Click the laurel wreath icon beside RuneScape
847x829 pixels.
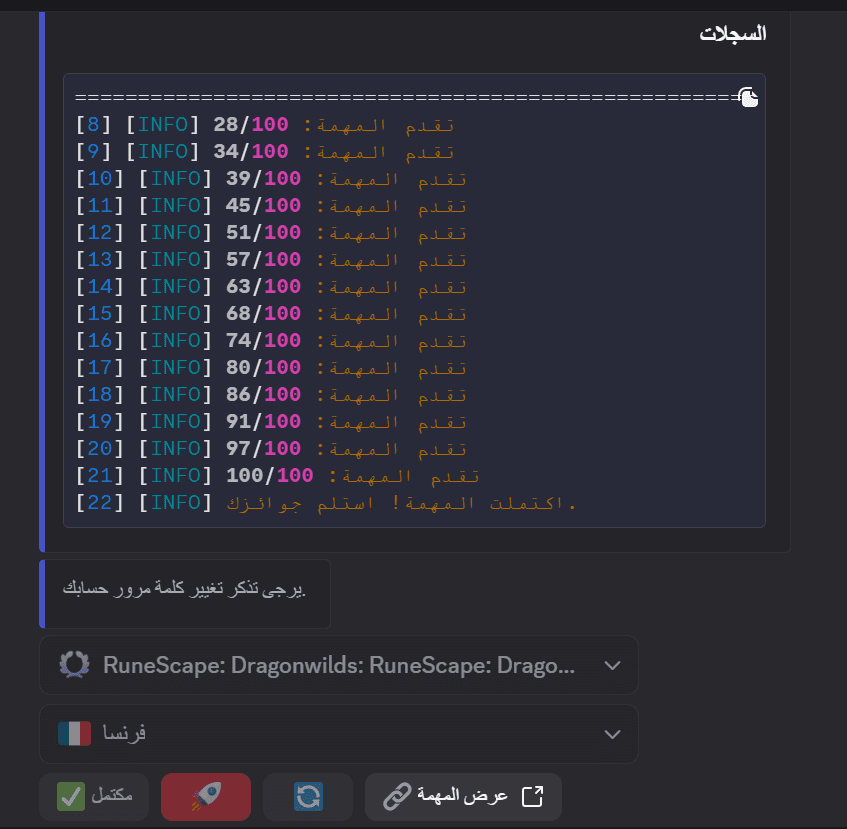pos(75,665)
